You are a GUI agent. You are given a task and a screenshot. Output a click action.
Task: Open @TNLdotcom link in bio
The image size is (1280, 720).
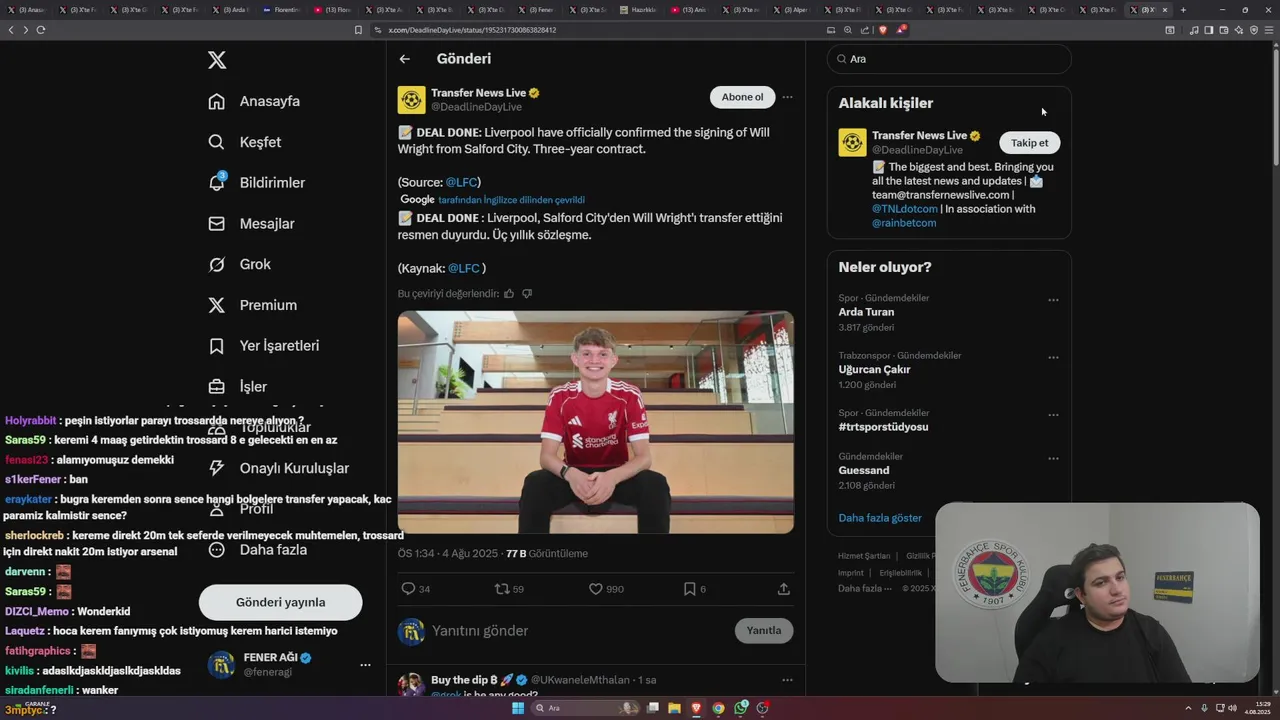[905, 209]
